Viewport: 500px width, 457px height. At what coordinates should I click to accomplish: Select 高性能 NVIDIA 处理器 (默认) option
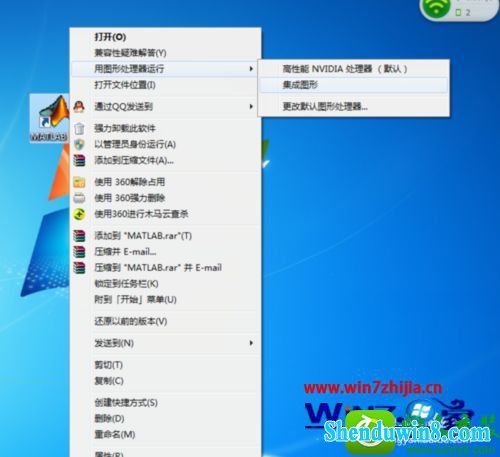[354, 69]
